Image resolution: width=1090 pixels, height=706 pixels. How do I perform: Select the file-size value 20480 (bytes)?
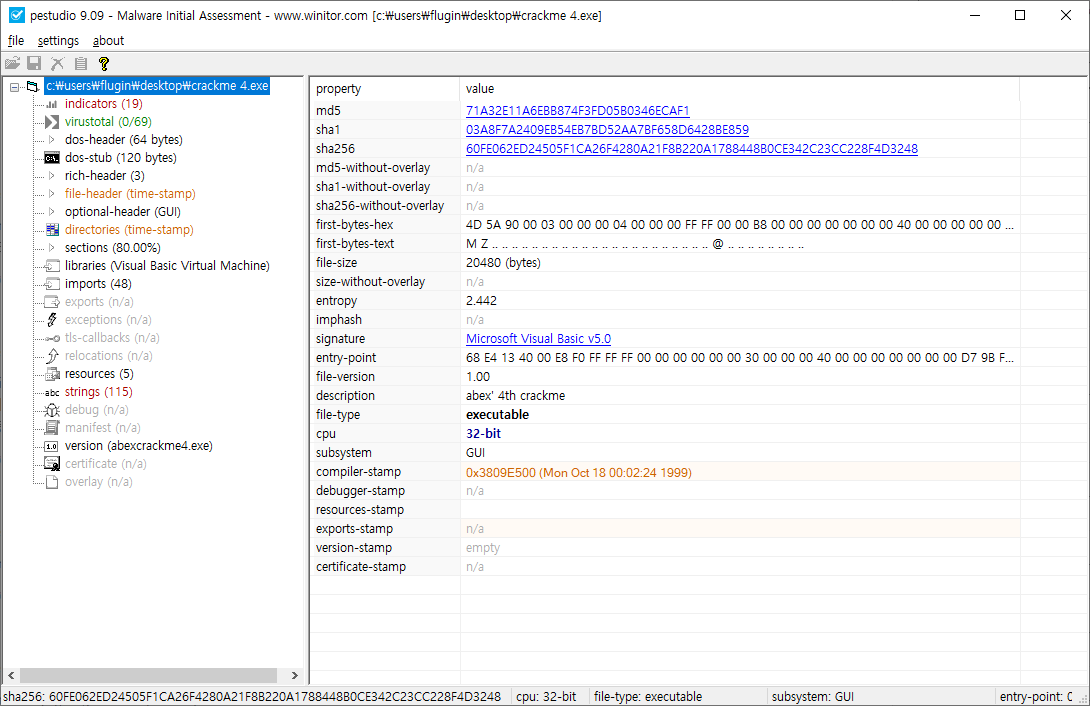(x=503, y=263)
